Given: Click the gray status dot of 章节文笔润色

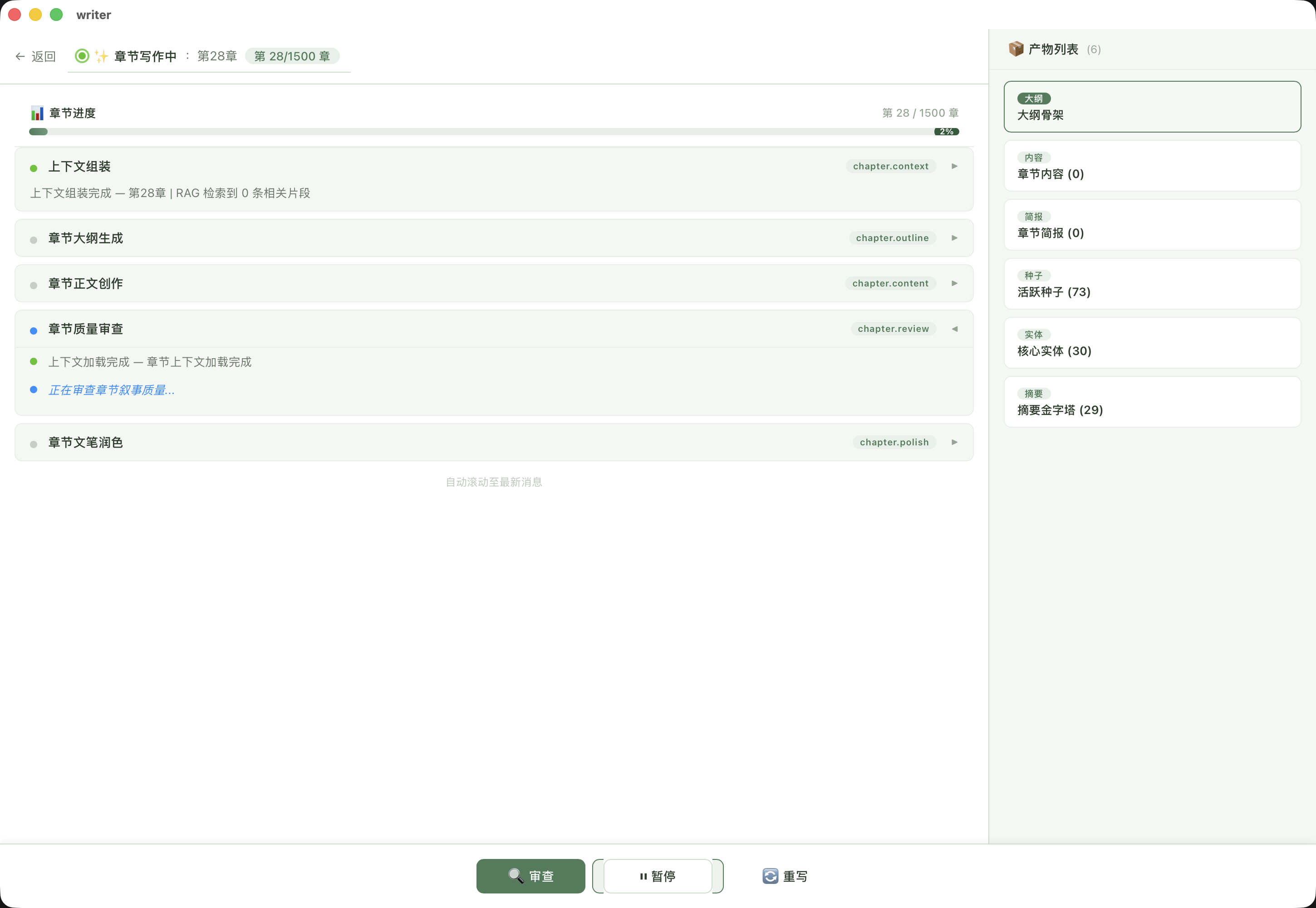Looking at the screenshot, I should click(34, 444).
